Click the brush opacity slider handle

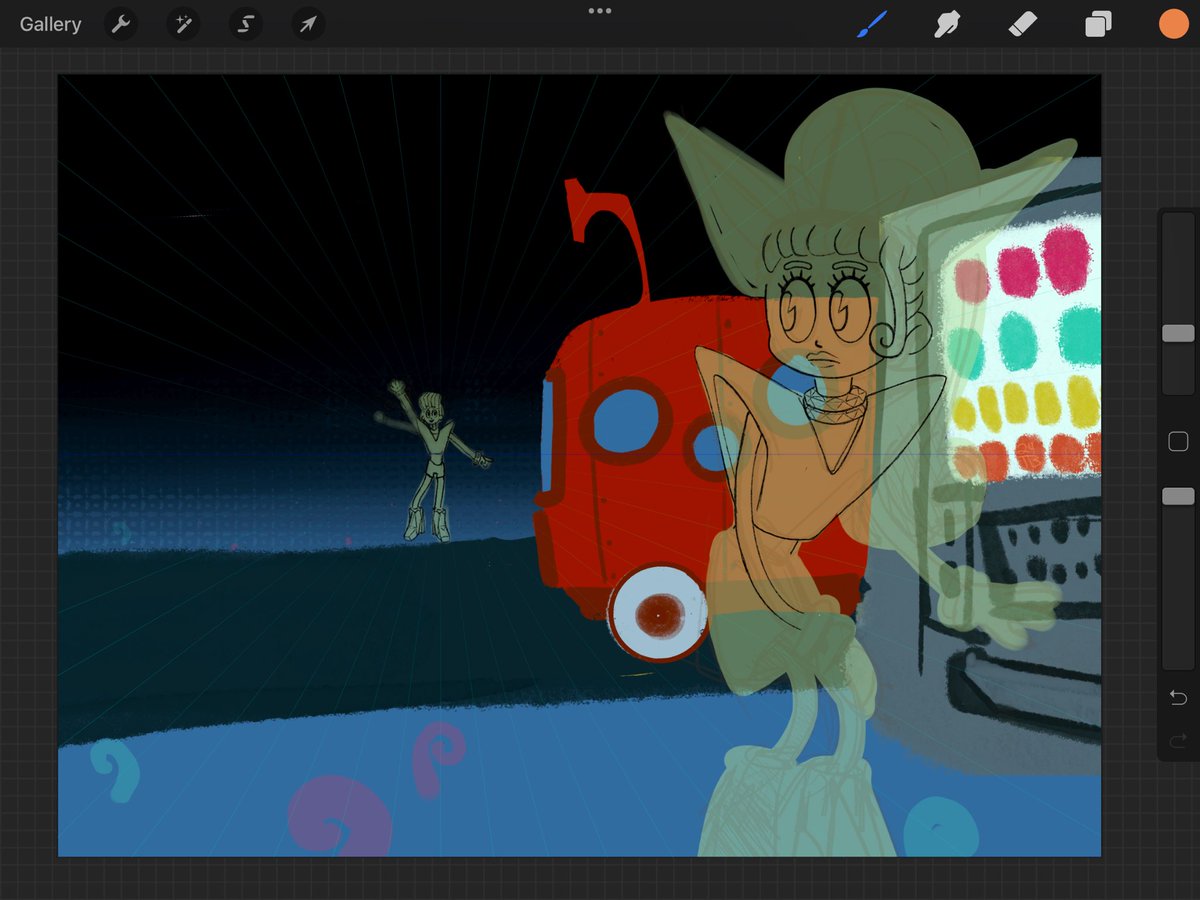(1178, 496)
